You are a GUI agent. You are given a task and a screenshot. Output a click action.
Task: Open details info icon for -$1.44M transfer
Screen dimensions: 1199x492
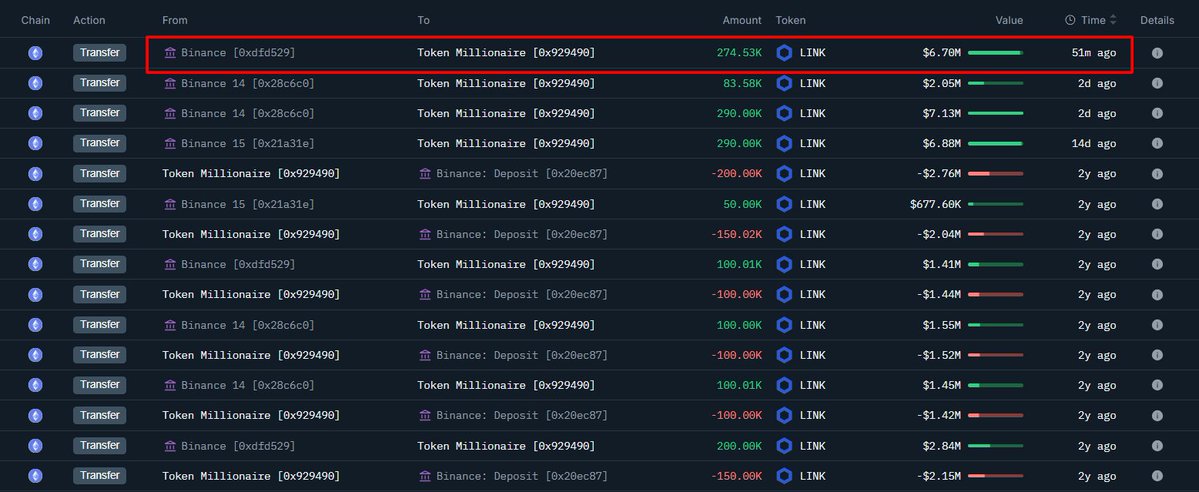[1157, 295]
